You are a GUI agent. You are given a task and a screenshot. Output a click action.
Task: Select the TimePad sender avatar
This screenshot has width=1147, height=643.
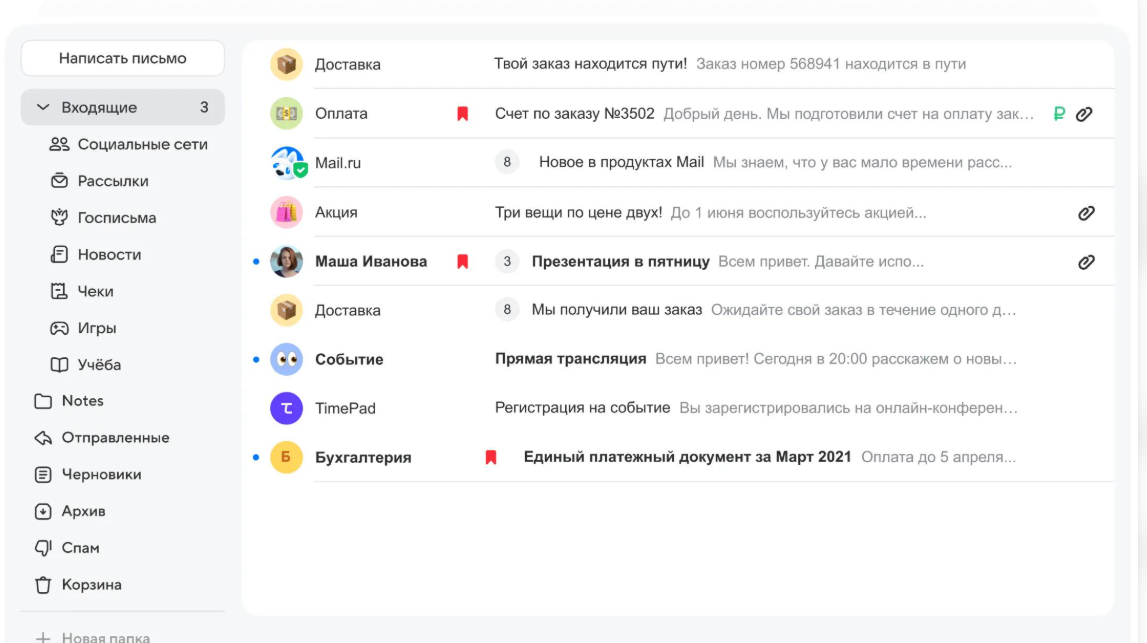point(287,408)
